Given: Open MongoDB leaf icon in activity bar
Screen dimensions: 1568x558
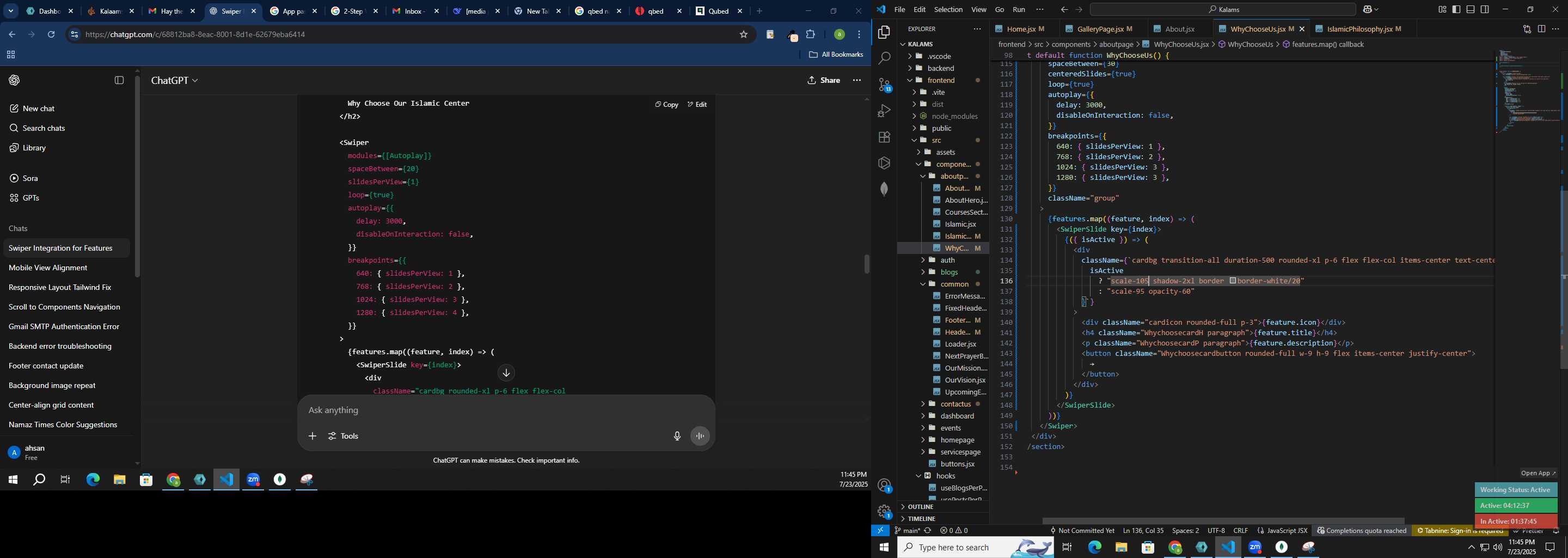Looking at the screenshot, I should tap(884, 190).
